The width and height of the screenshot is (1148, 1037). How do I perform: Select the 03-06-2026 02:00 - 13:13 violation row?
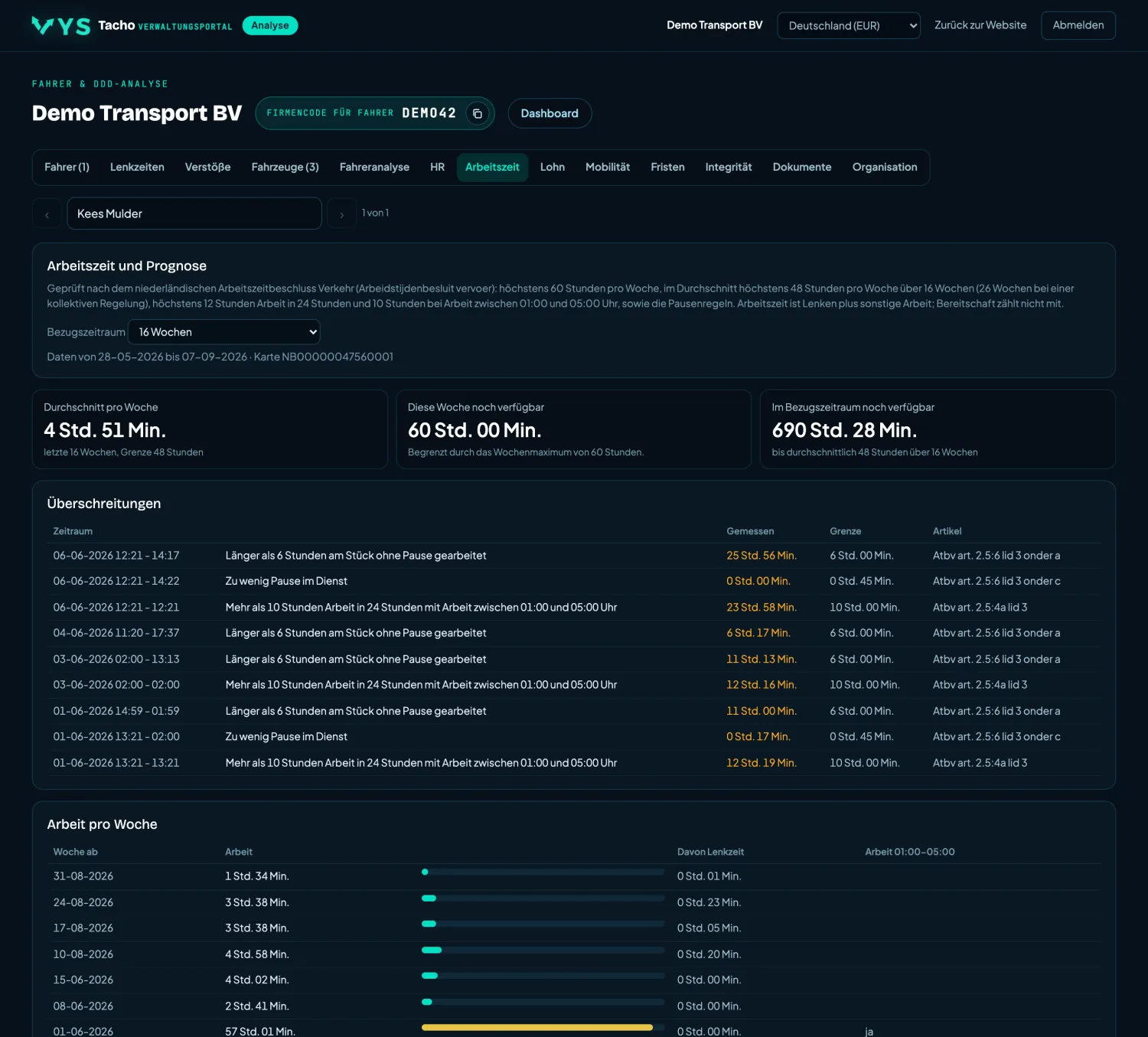click(x=574, y=659)
